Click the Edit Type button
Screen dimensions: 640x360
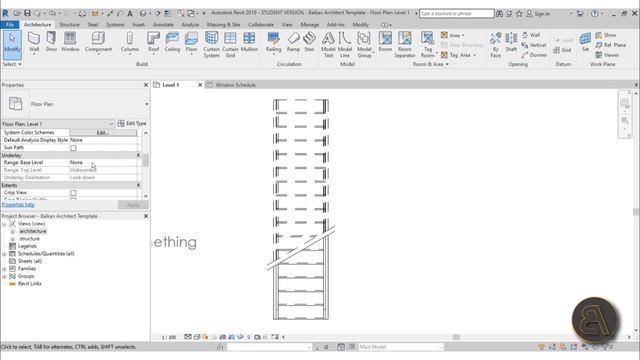tap(132, 123)
